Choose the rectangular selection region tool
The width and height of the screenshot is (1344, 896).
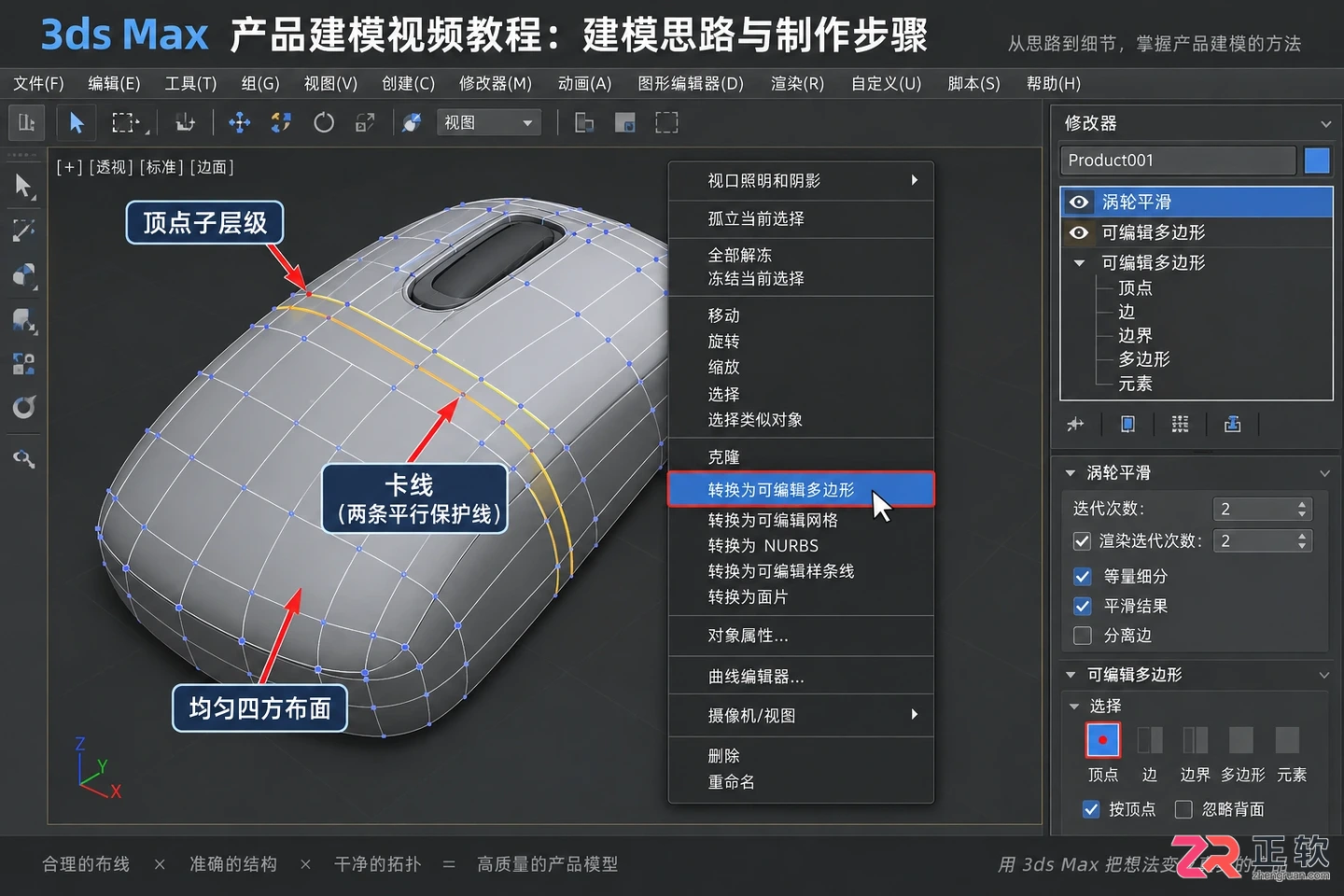tap(125, 122)
